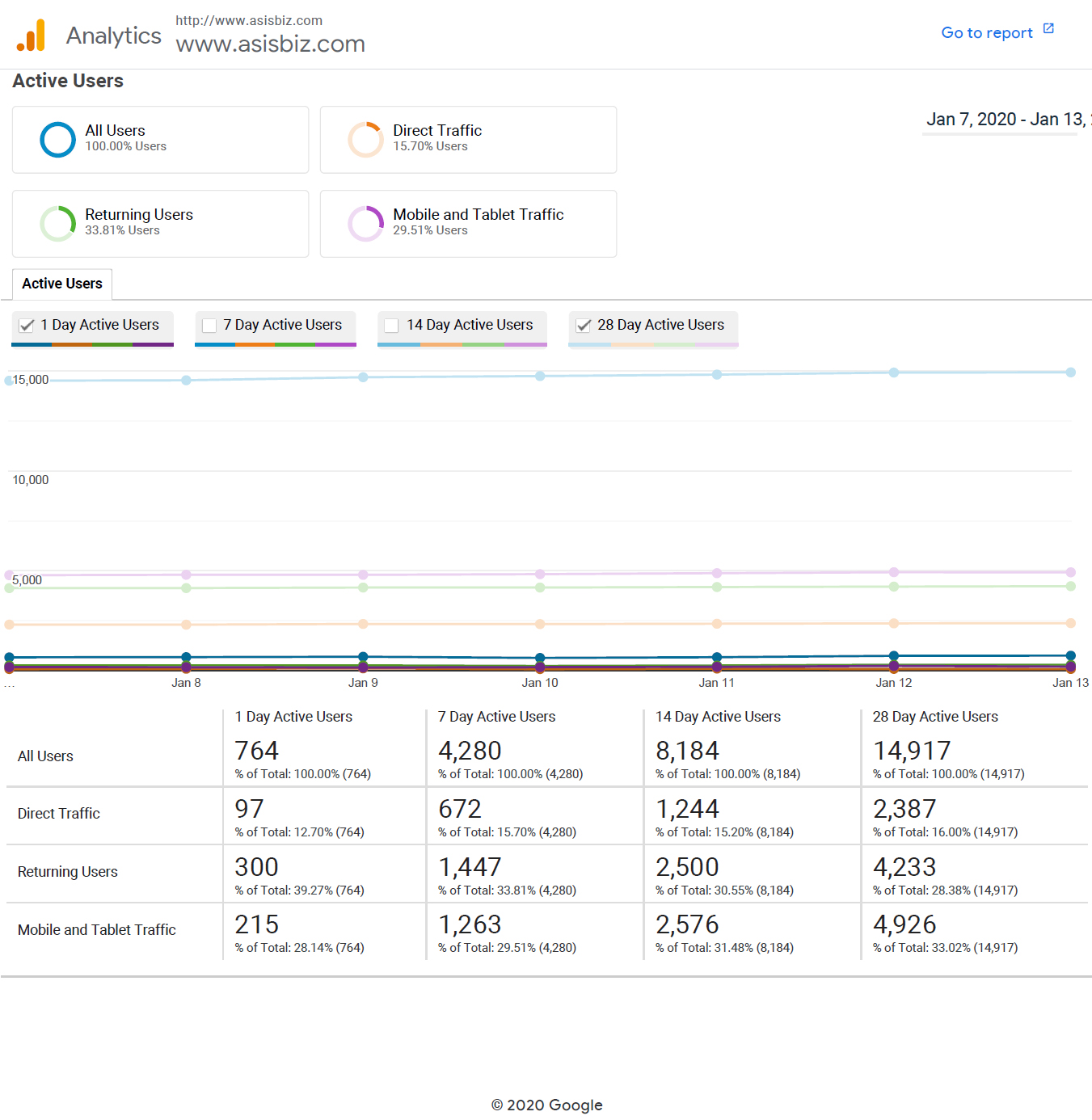Open the external link icon beside Go to report

1048,28
